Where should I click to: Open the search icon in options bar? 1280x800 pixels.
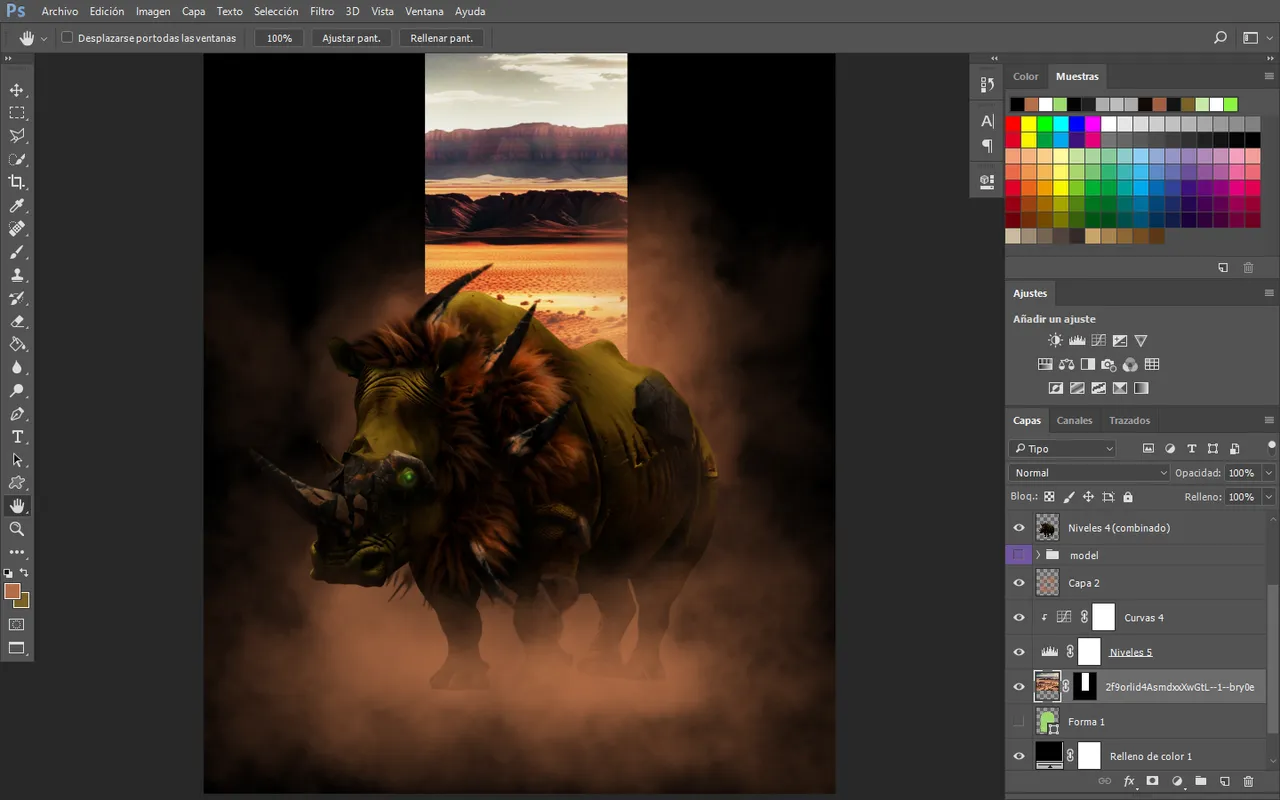[1220, 38]
